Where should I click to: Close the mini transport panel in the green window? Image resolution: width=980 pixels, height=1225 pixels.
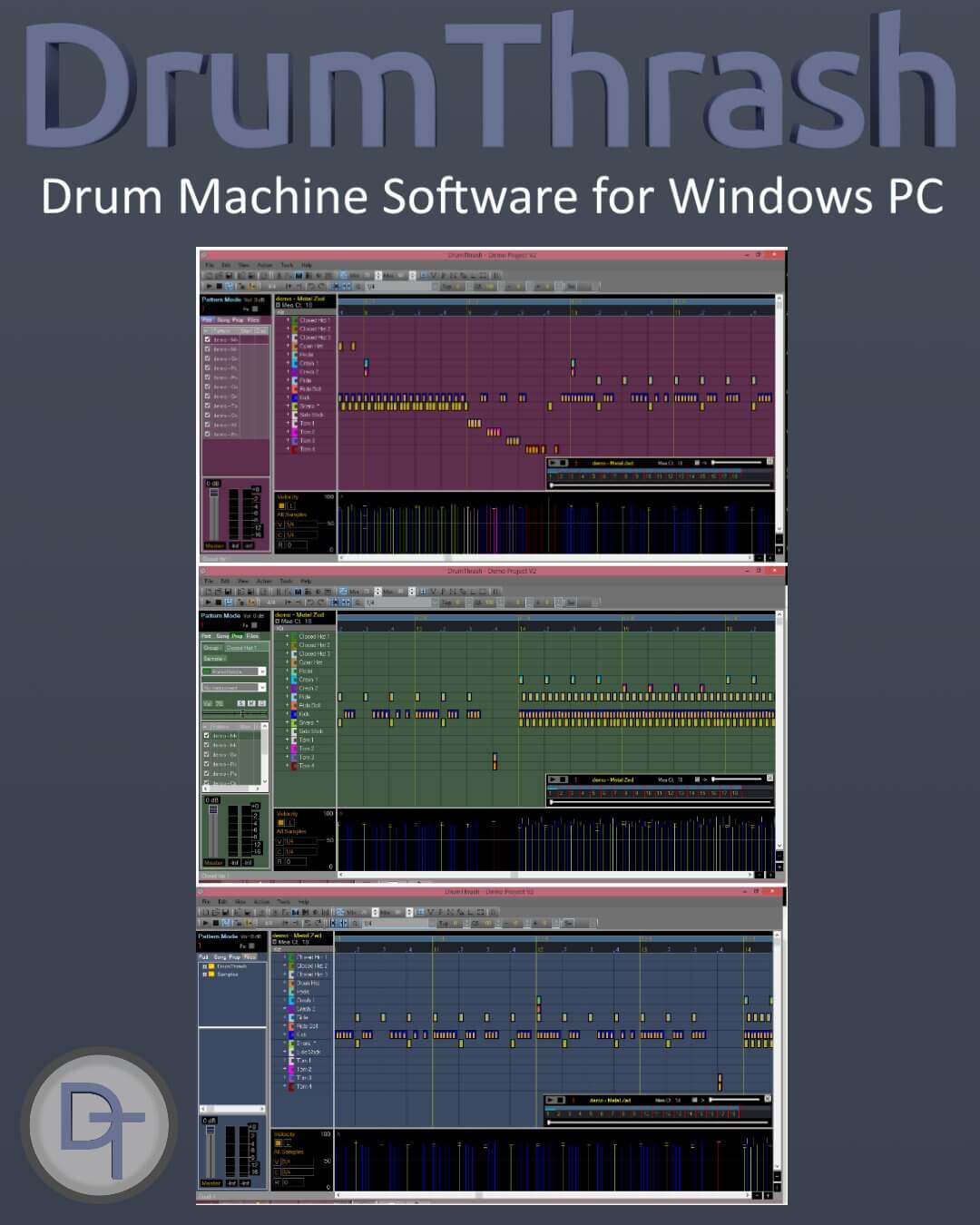pyautogui.click(x=770, y=779)
